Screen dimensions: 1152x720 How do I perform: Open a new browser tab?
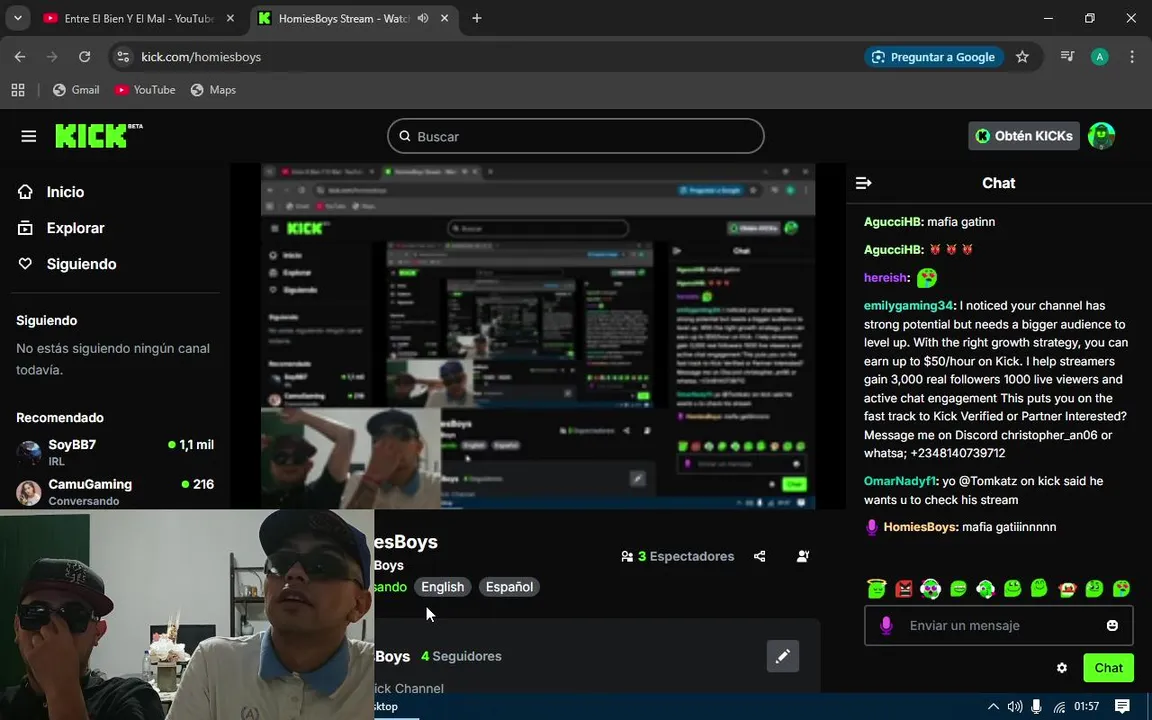click(477, 18)
